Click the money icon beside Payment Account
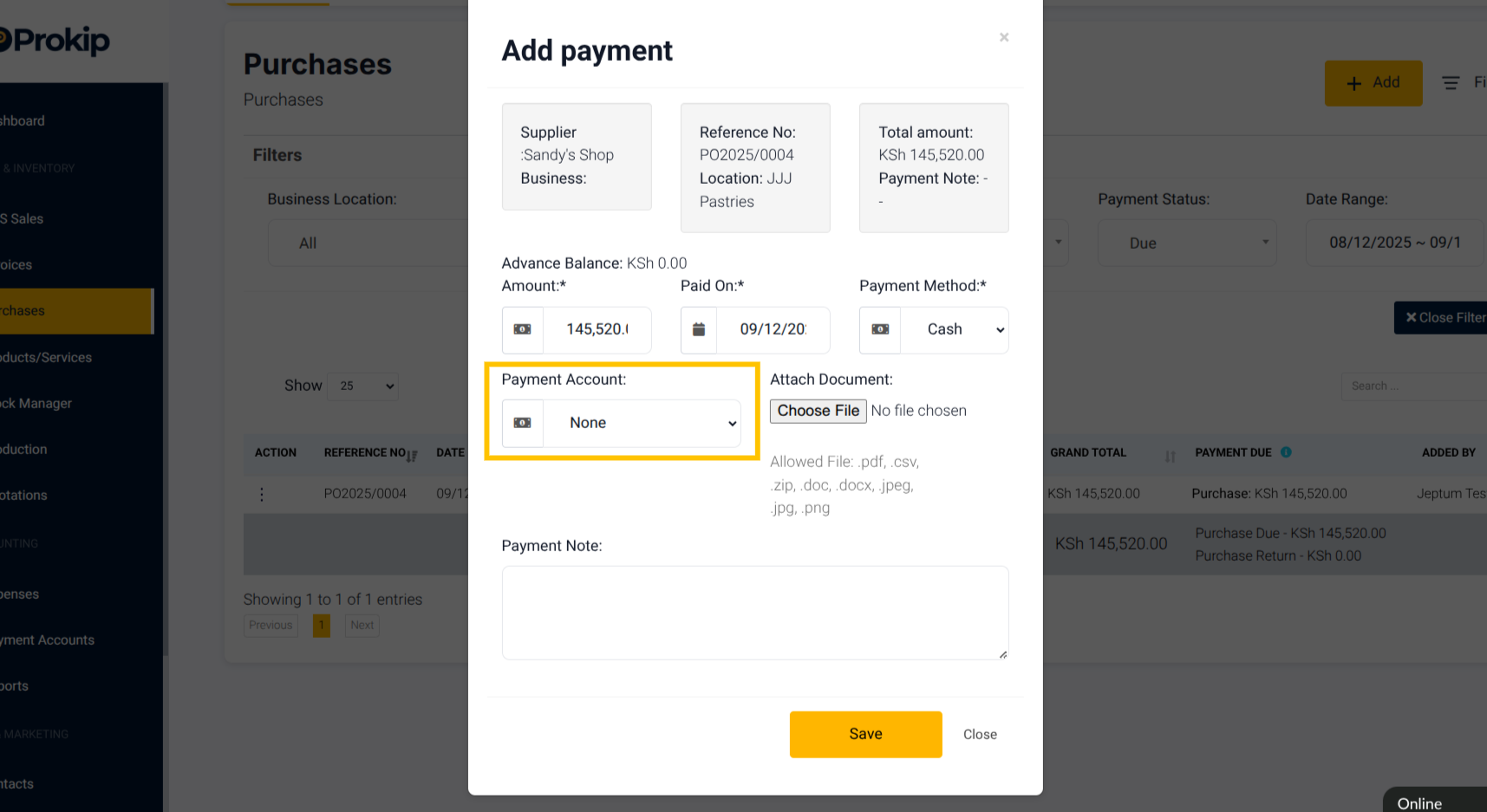The image size is (1487, 812). pos(522,423)
